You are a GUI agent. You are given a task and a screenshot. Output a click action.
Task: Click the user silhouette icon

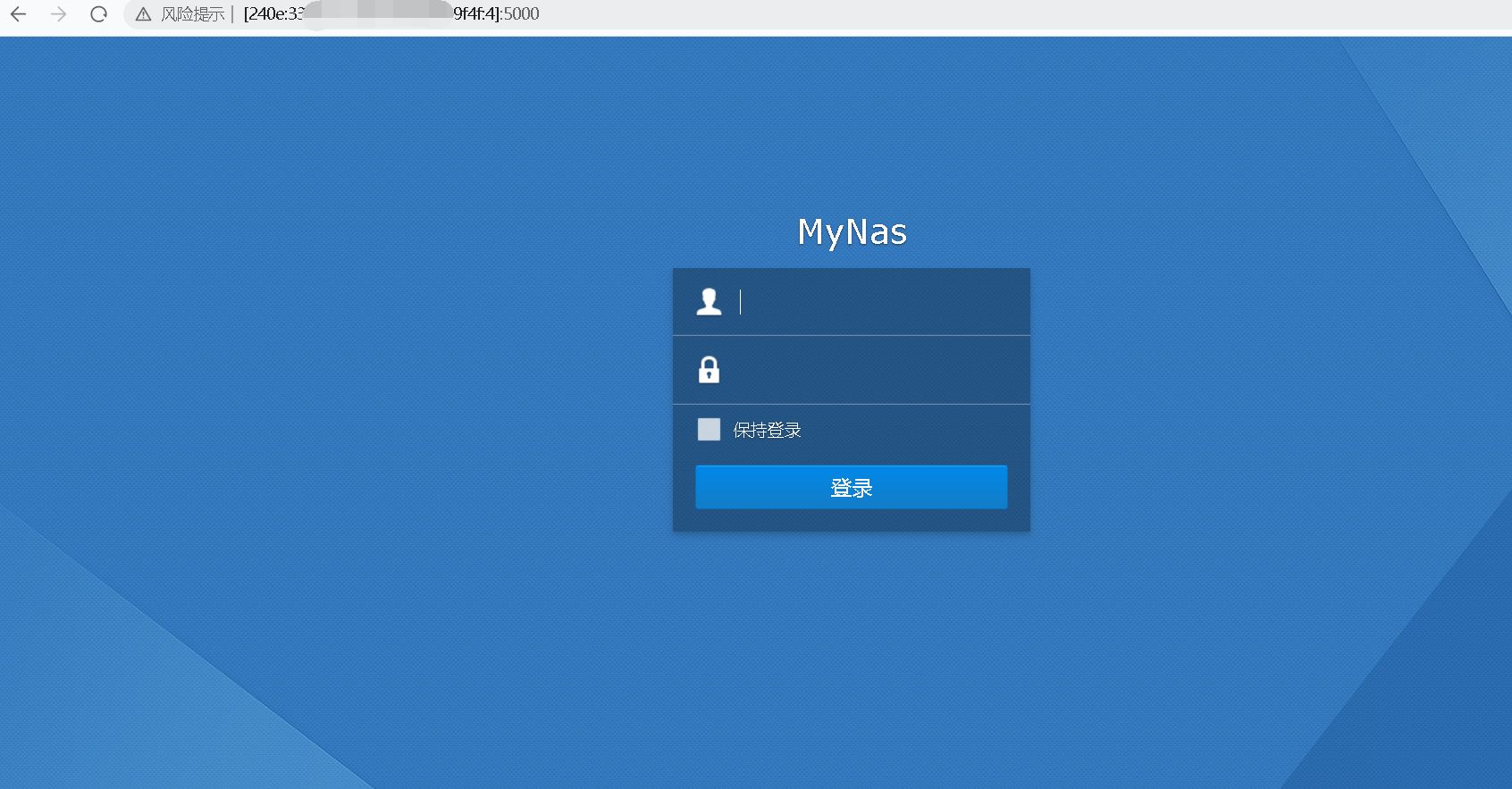pyautogui.click(x=709, y=302)
